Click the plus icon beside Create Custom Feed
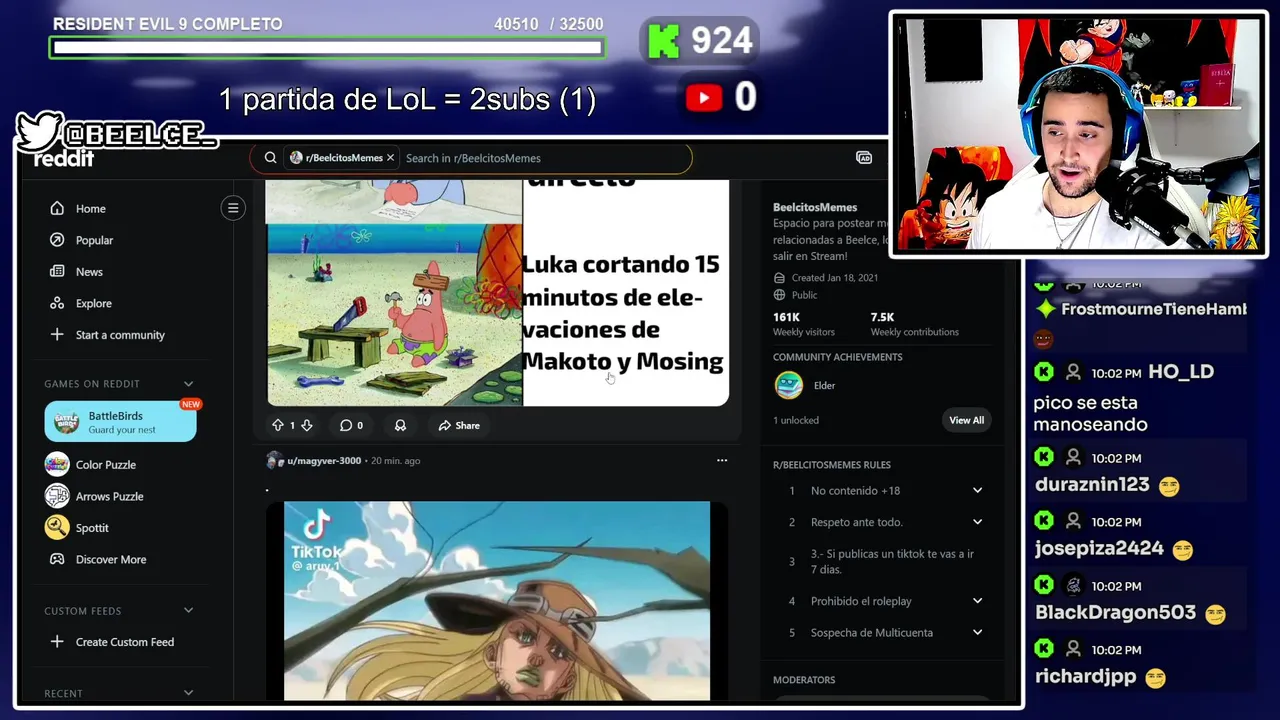Image resolution: width=1280 pixels, height=720 pixels. coord(57,641)
